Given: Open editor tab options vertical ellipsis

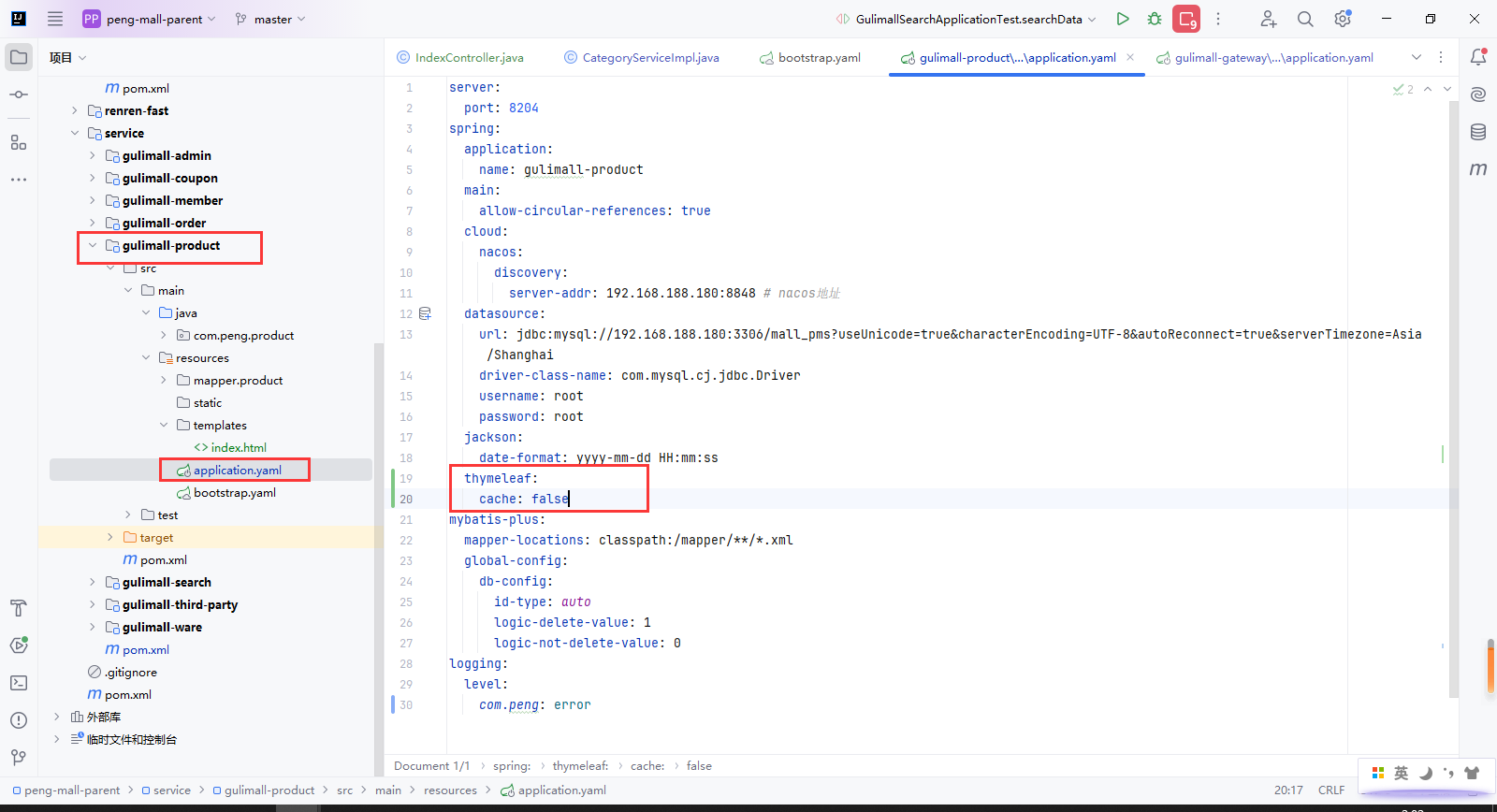Looking at the screenshot, I should tap(1441, 57).
